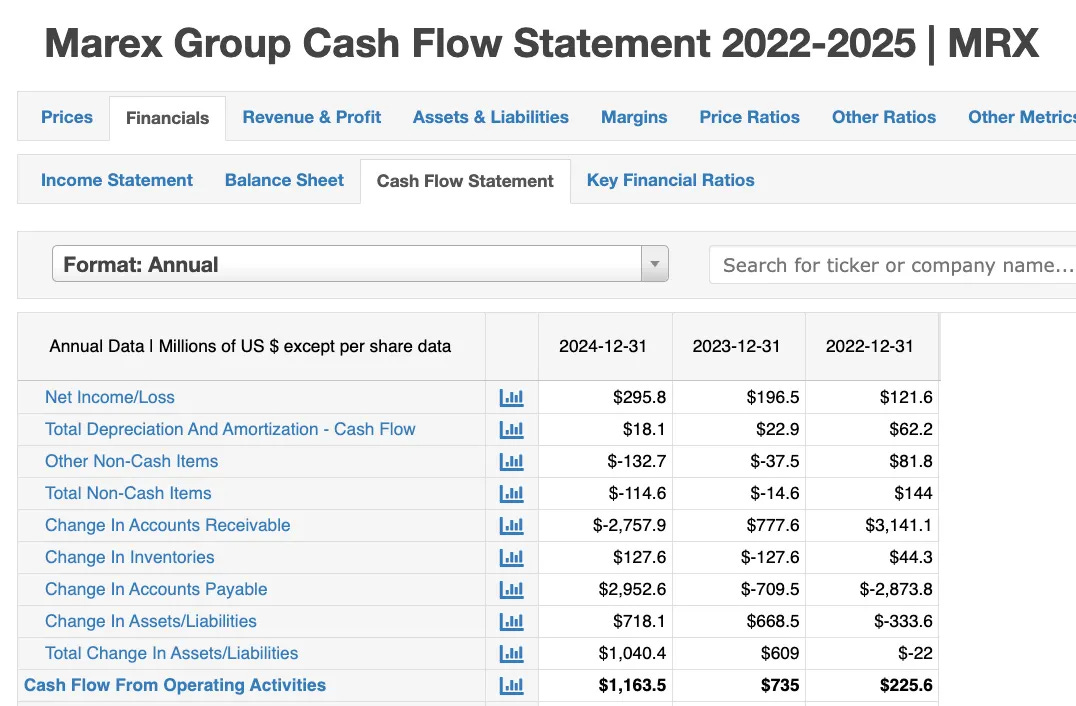Open the Format: Annual selection box
Screen dimensions: 1076x706
(360, 264)
